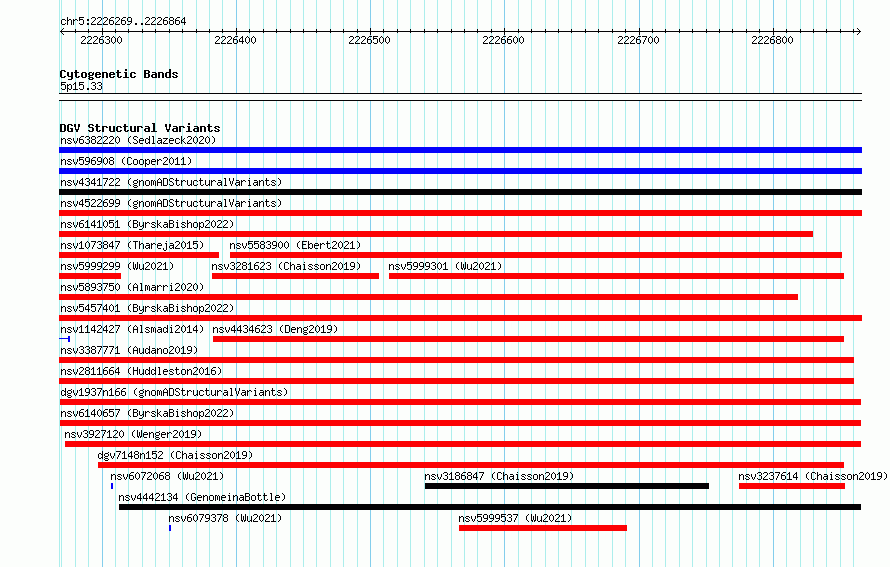Click nsv3927120 (Wenger2019) variant label

click(x=133, y=434)
